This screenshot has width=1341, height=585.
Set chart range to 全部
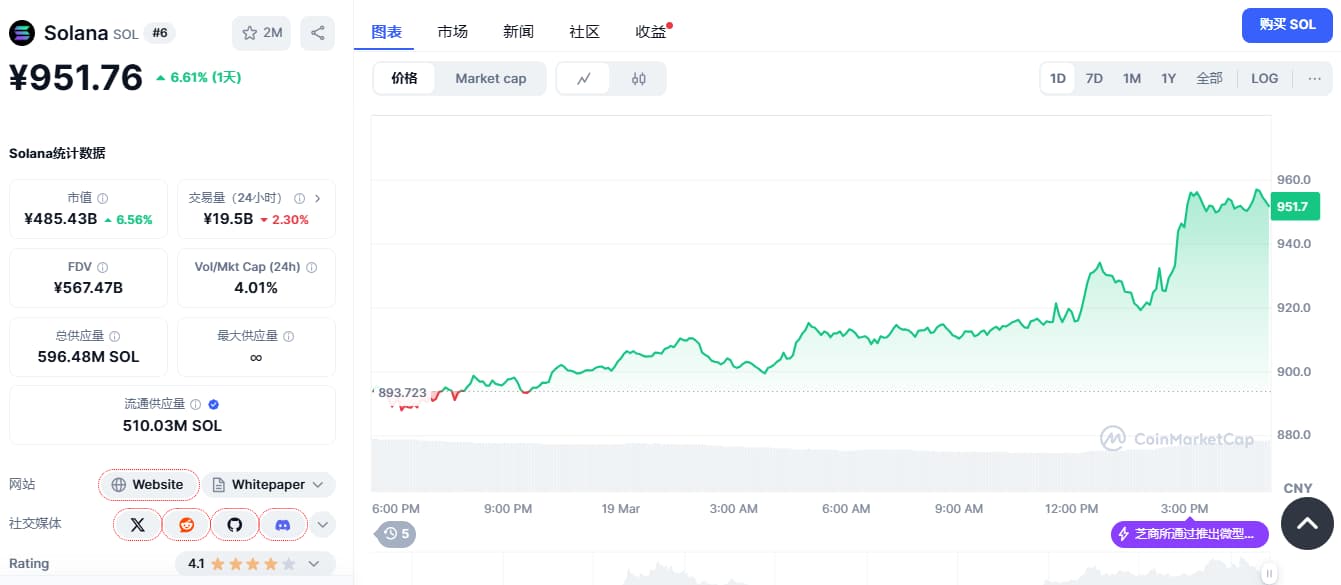click(x=1209, y=78)
